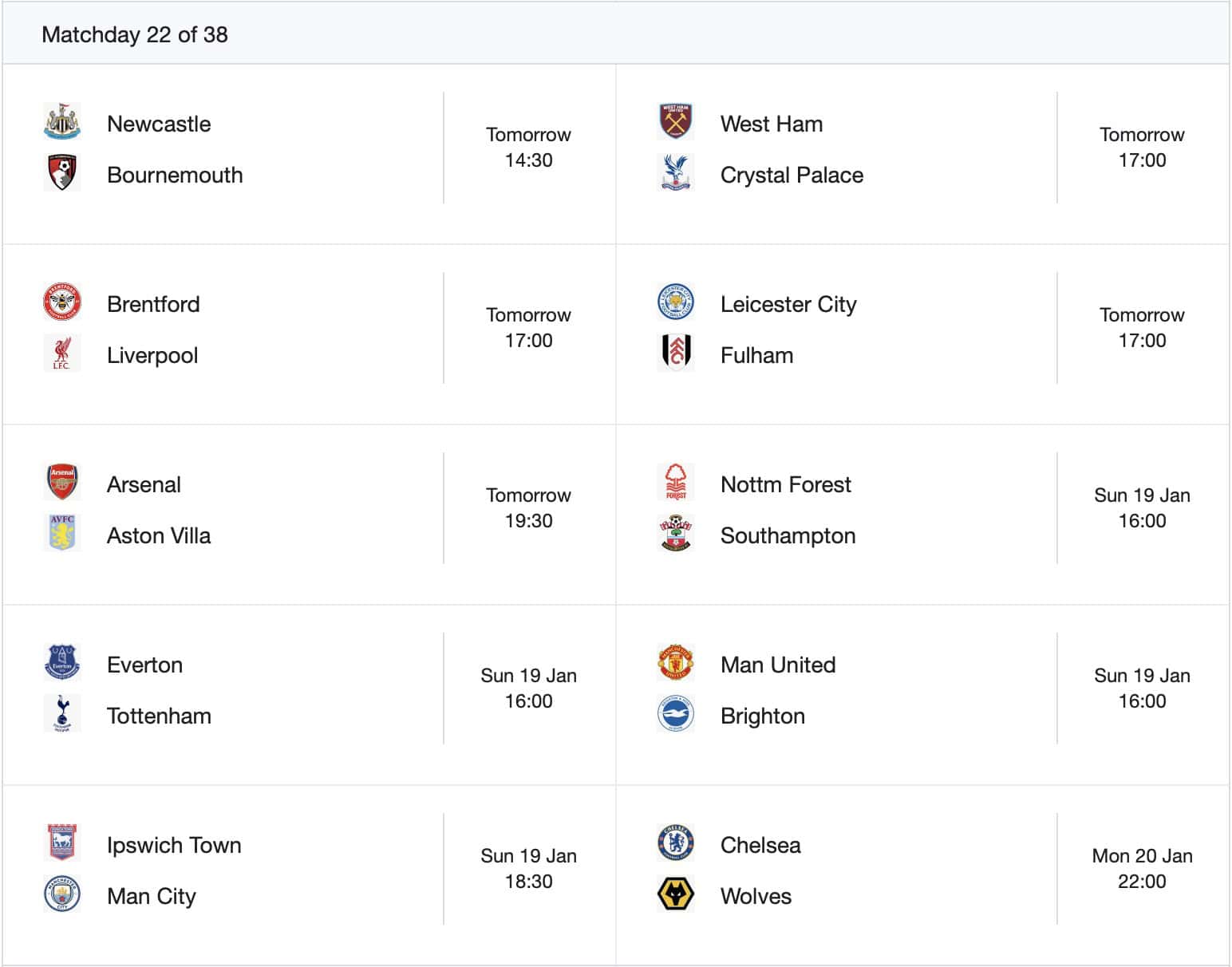
Task: Open the Man United team link
Action: (x=777, y=665)
